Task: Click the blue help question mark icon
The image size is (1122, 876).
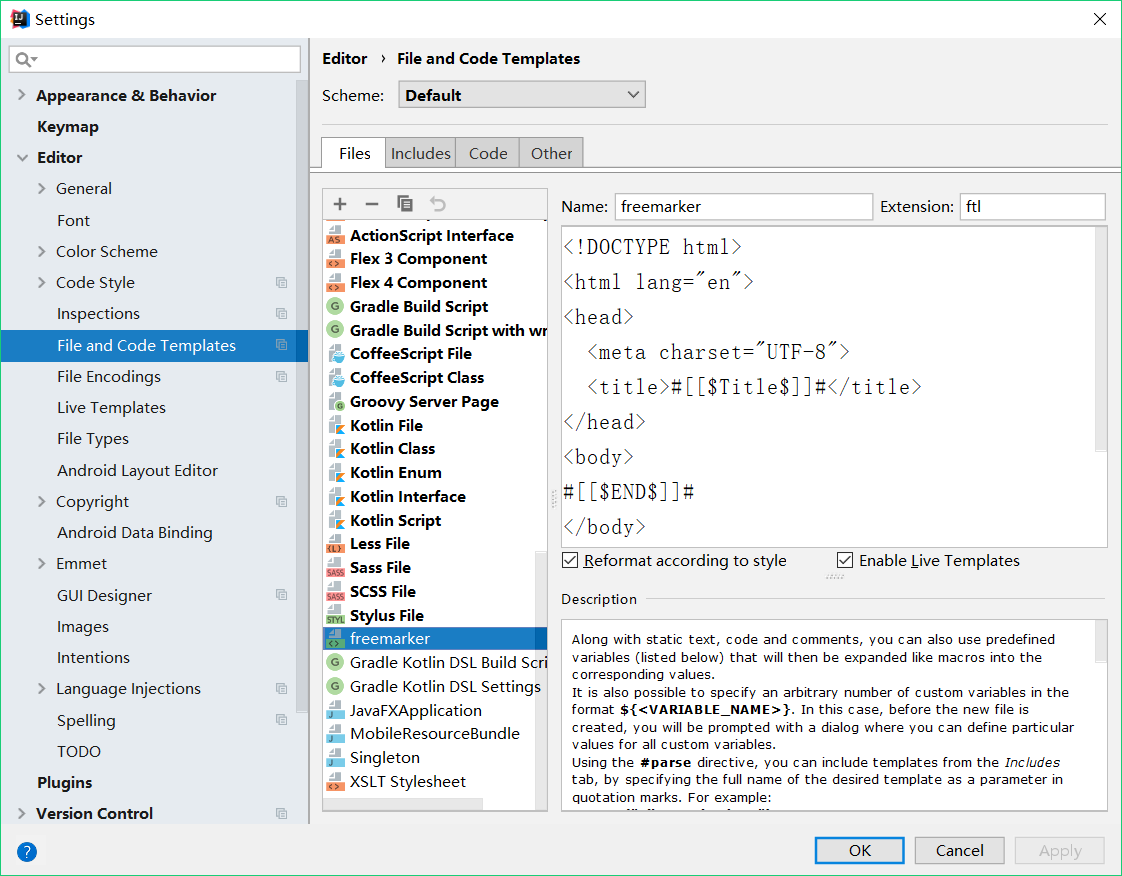Action: (26, 852)
